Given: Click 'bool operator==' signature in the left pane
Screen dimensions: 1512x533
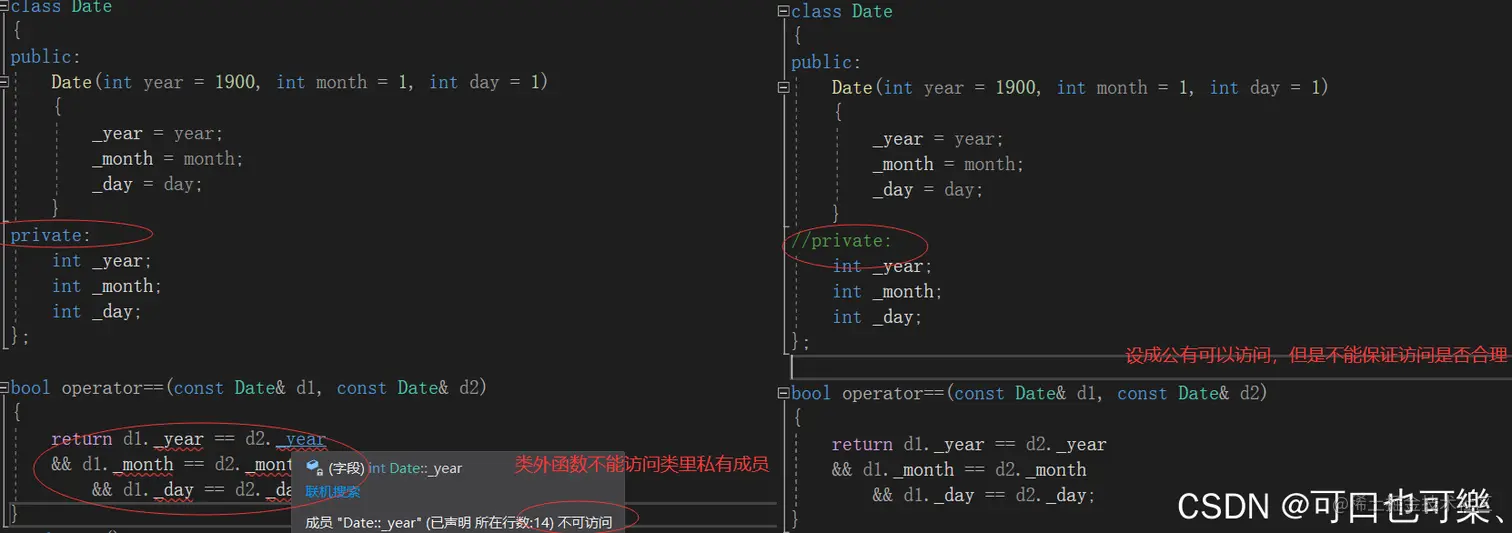Looking at the screenshot, I should (248, 388).
